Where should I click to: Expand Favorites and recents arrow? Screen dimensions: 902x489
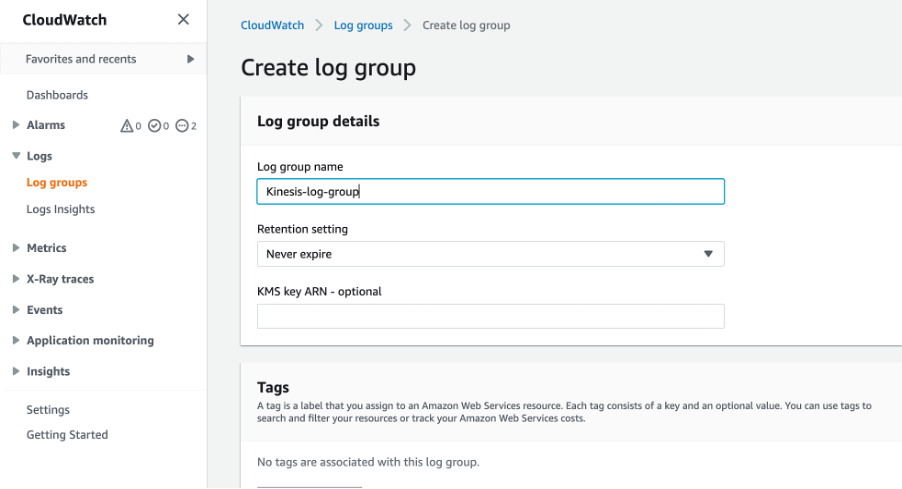click(x=190, y=59)
